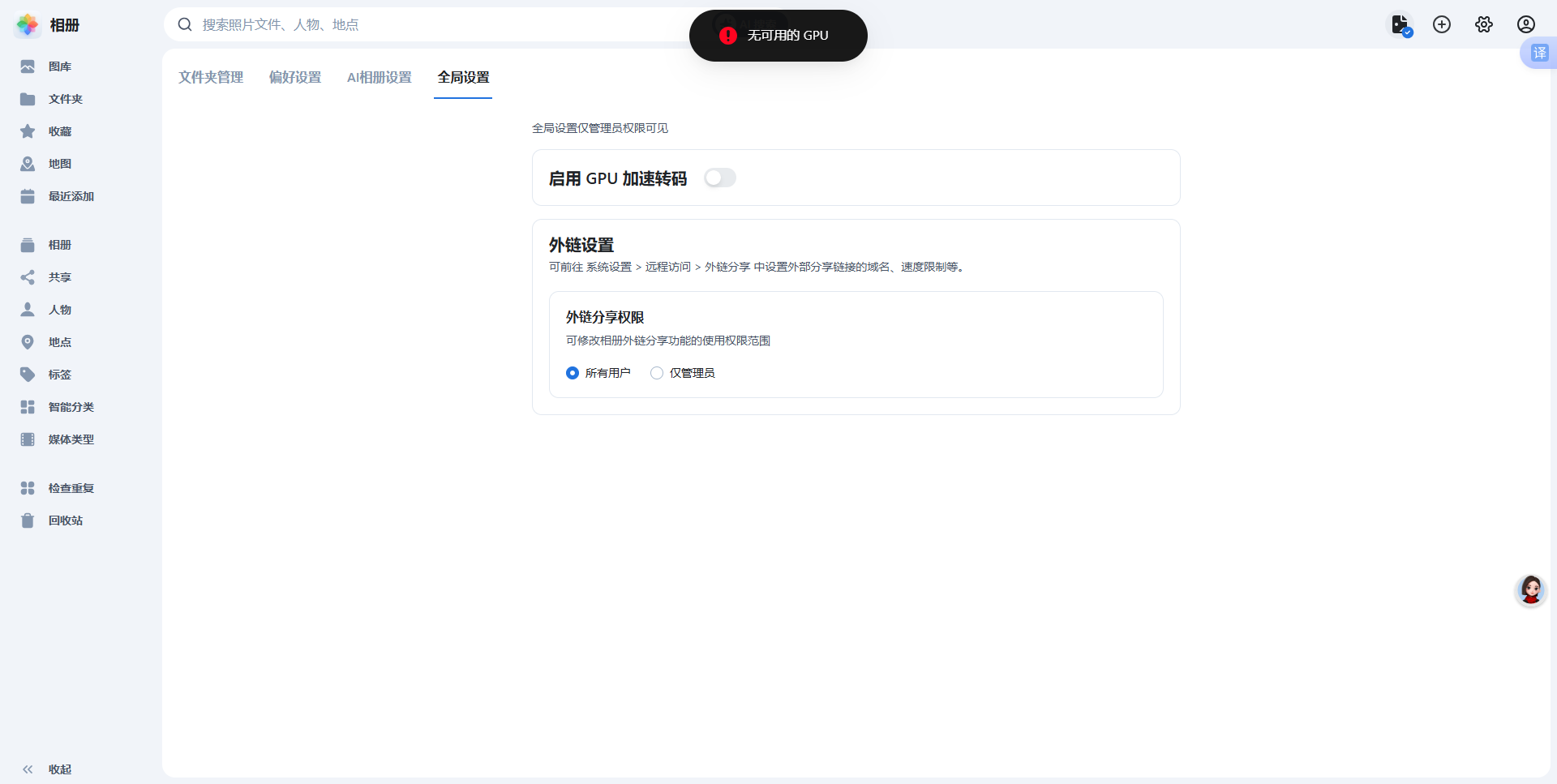Viewport: 1557px width, 784px height.
Task: Click the 无可用的 GPU toast message
Action: pyautogui.click(x=778, y=36)
